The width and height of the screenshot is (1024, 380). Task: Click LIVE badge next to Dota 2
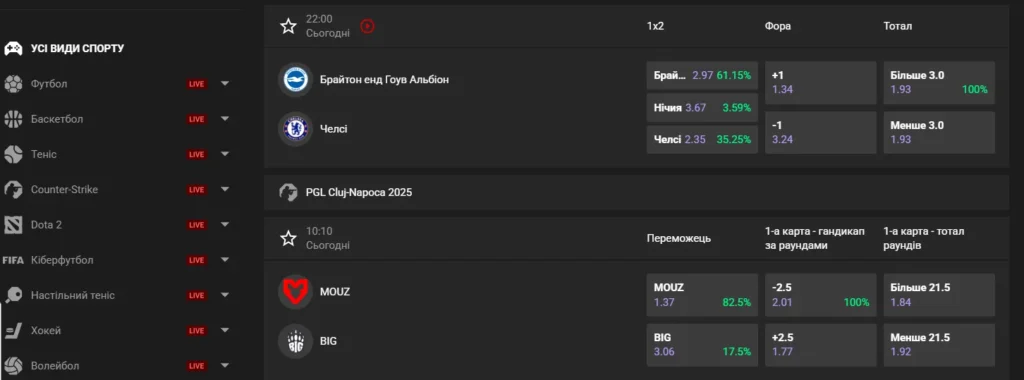click(197, 225)
